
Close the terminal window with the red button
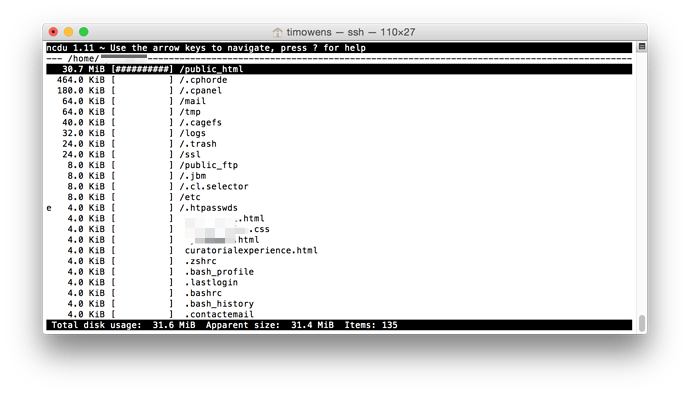[x=53, y=32]
